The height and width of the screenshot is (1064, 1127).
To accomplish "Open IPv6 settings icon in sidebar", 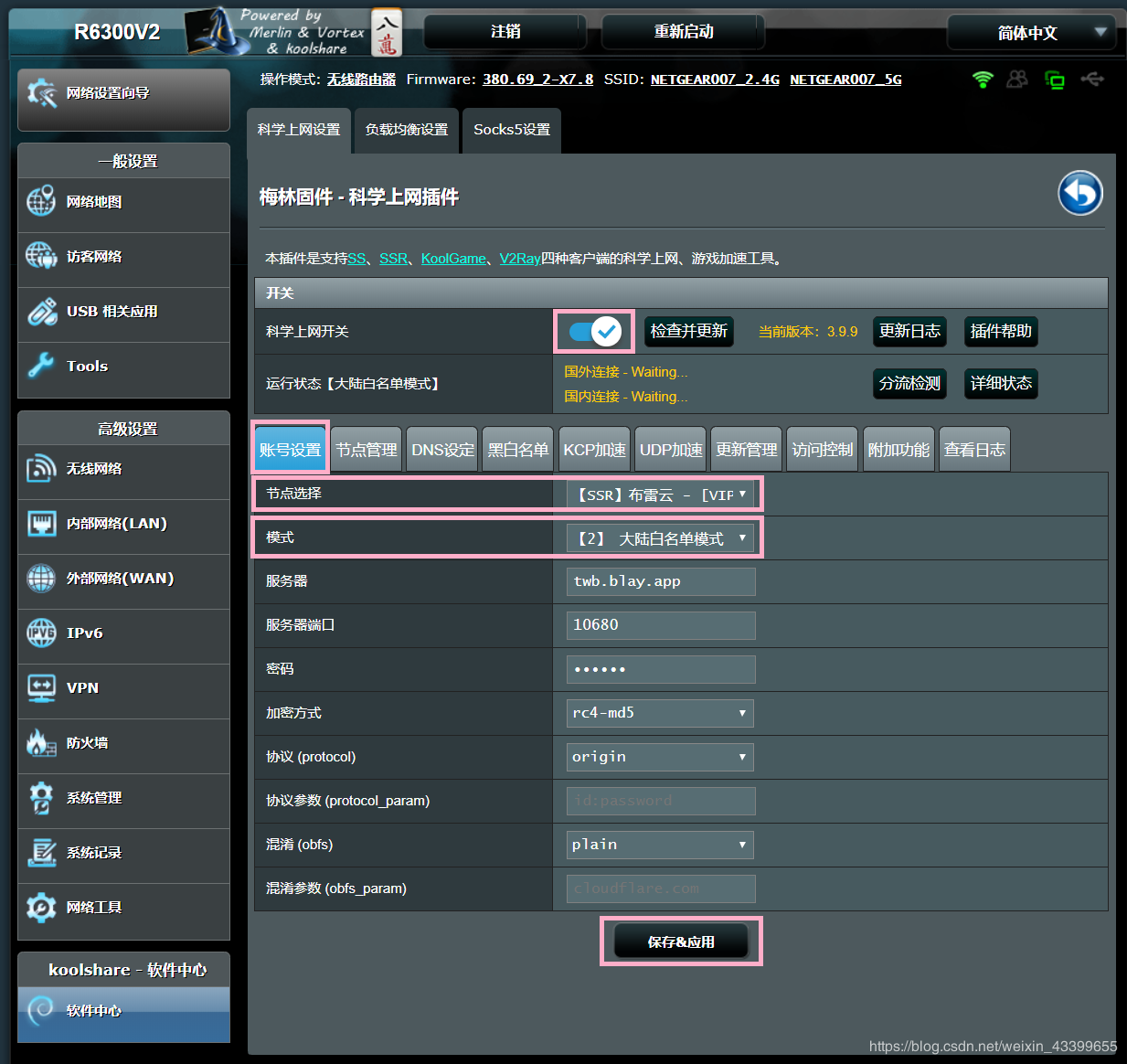I will tap(41, 633).
